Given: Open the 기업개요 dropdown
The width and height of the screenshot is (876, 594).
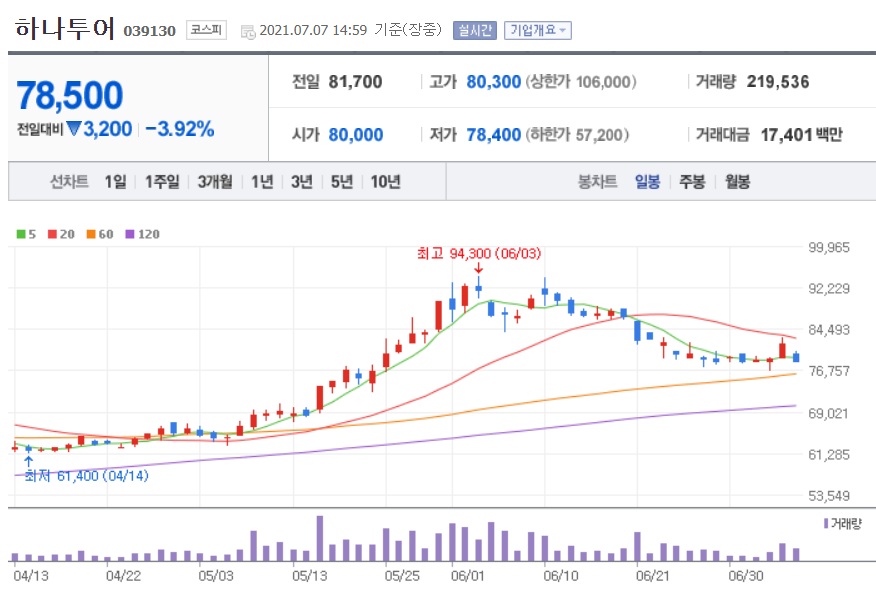Looking at the screenshot, I should coord(537,30).
